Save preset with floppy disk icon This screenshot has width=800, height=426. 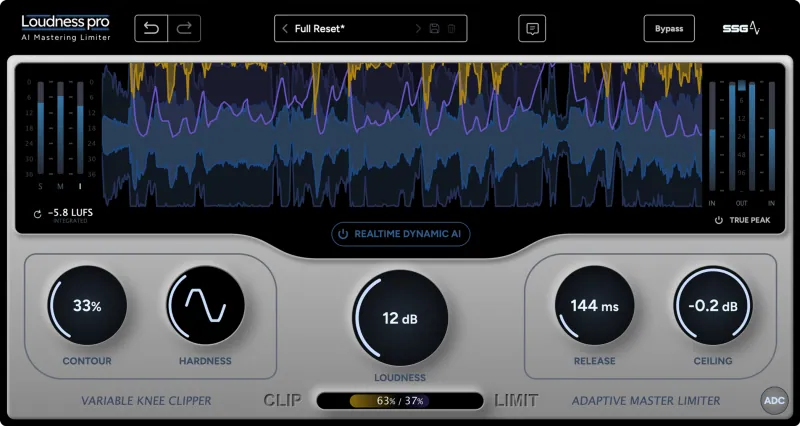pyautogui.click(x=435, y=29)
